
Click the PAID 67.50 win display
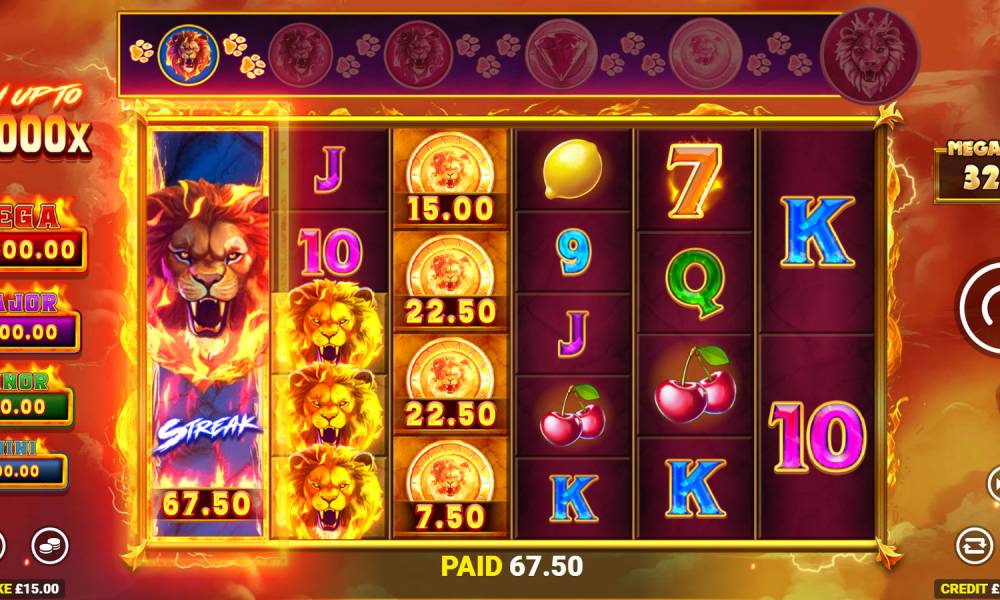512,566
